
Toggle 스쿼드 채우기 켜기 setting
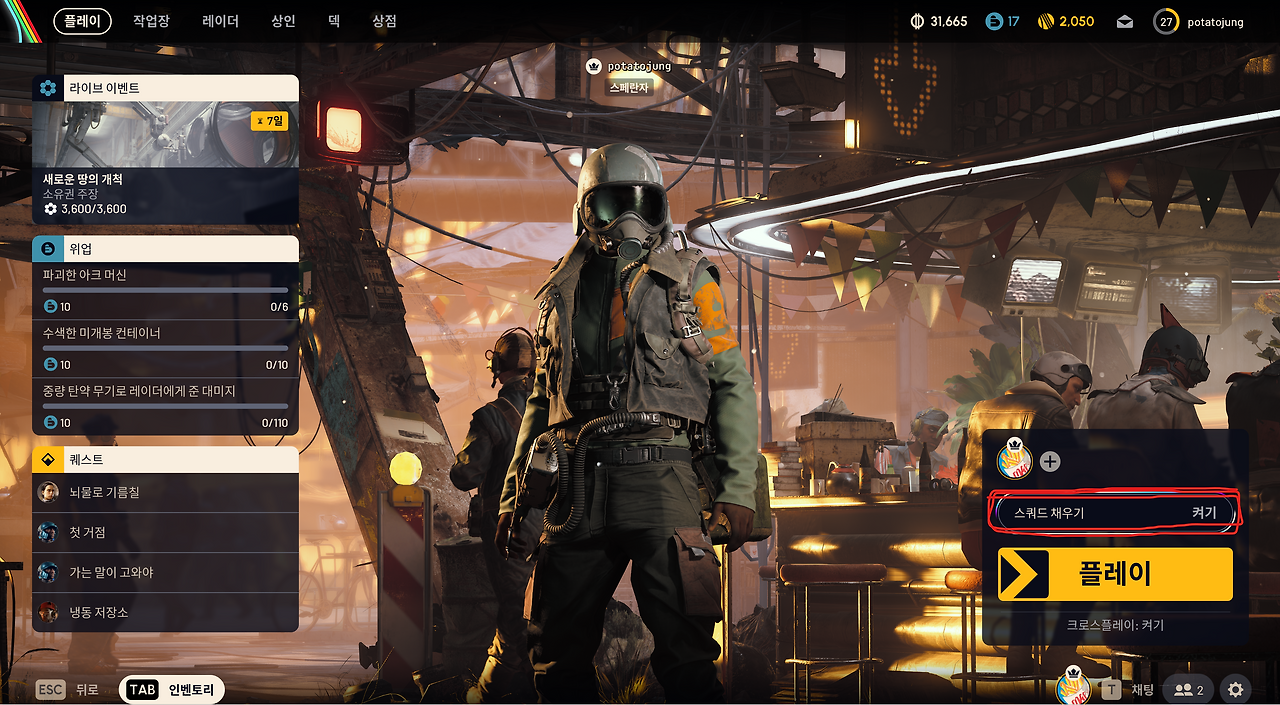point(1115,513)
